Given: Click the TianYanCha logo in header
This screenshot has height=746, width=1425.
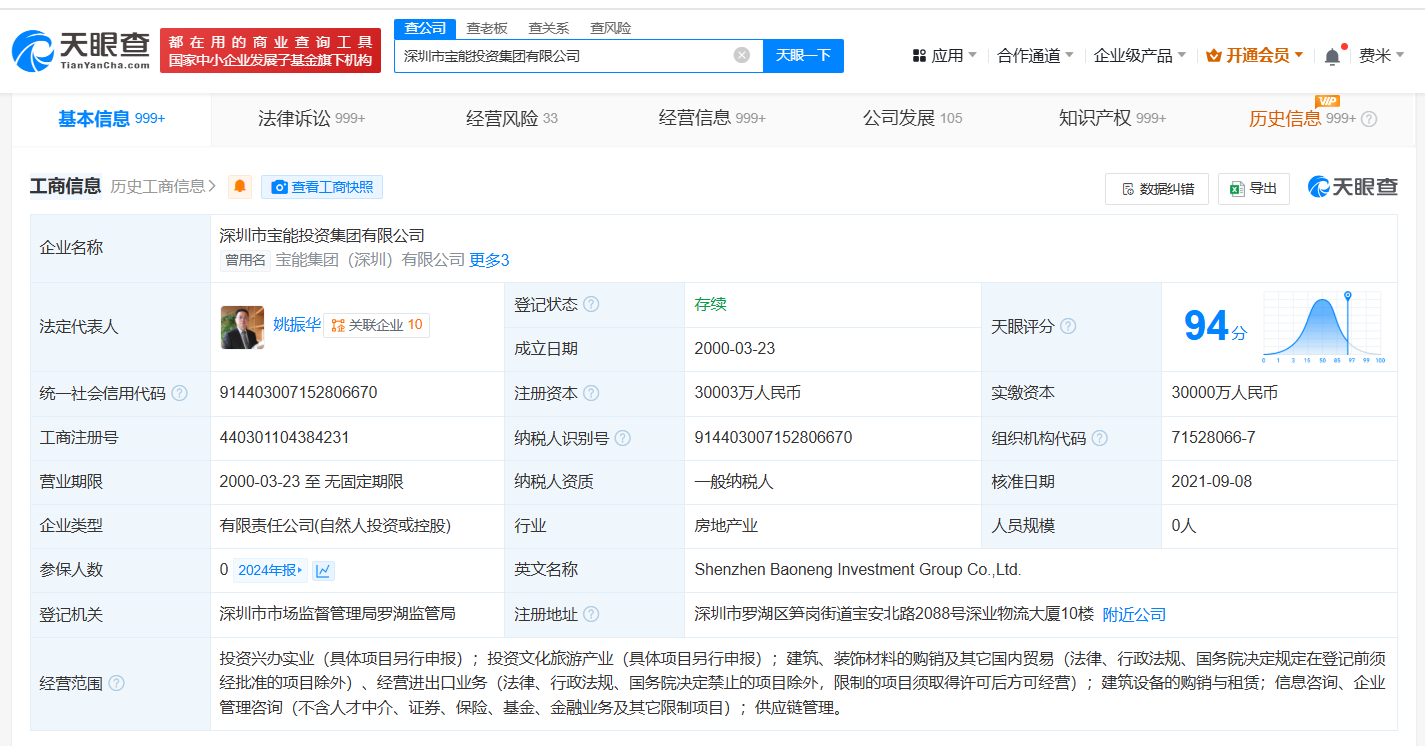Looking at the screenshot, I should [x=81, y=50].
